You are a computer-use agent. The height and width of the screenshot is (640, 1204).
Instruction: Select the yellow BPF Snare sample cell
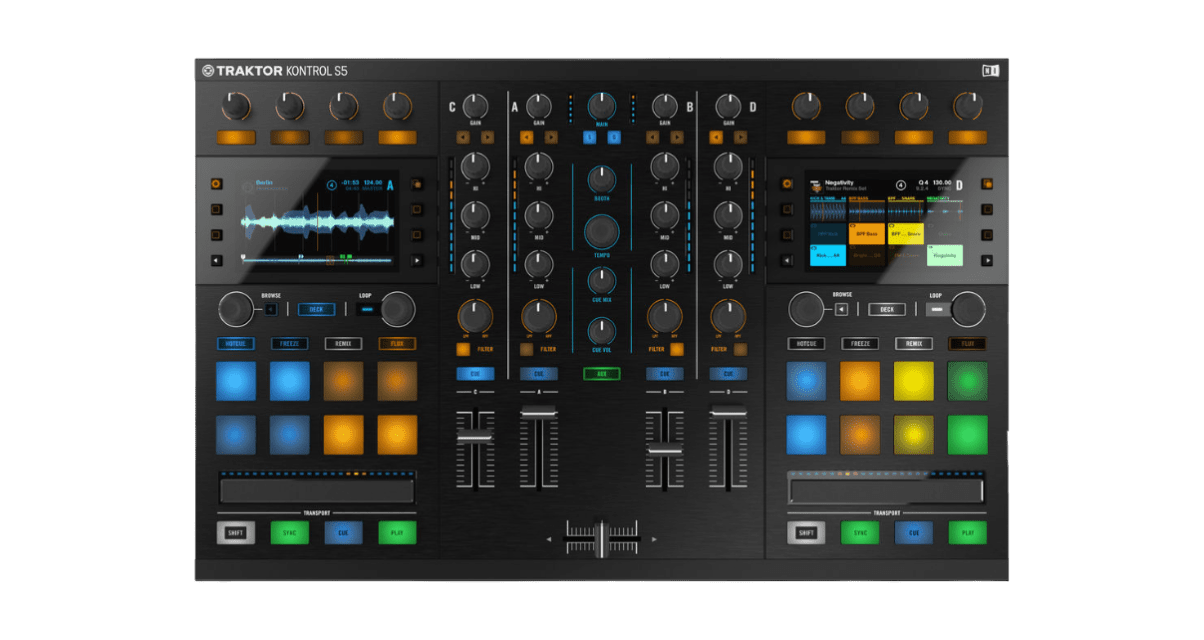click(906, 234)
